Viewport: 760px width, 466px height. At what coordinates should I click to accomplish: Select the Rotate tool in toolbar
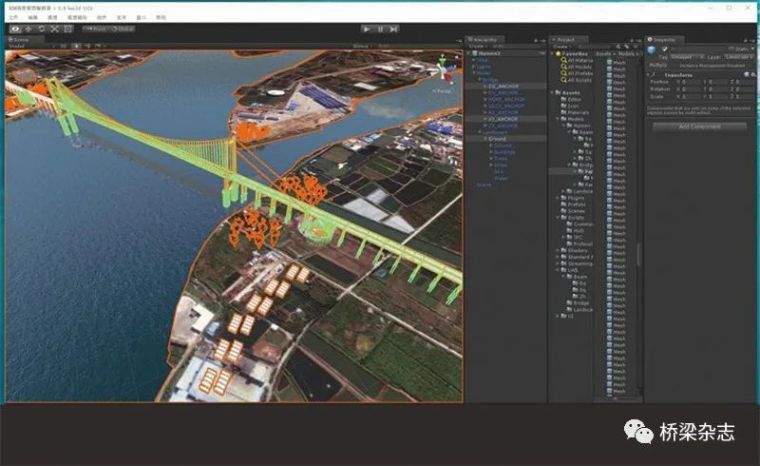coord(41,29)
